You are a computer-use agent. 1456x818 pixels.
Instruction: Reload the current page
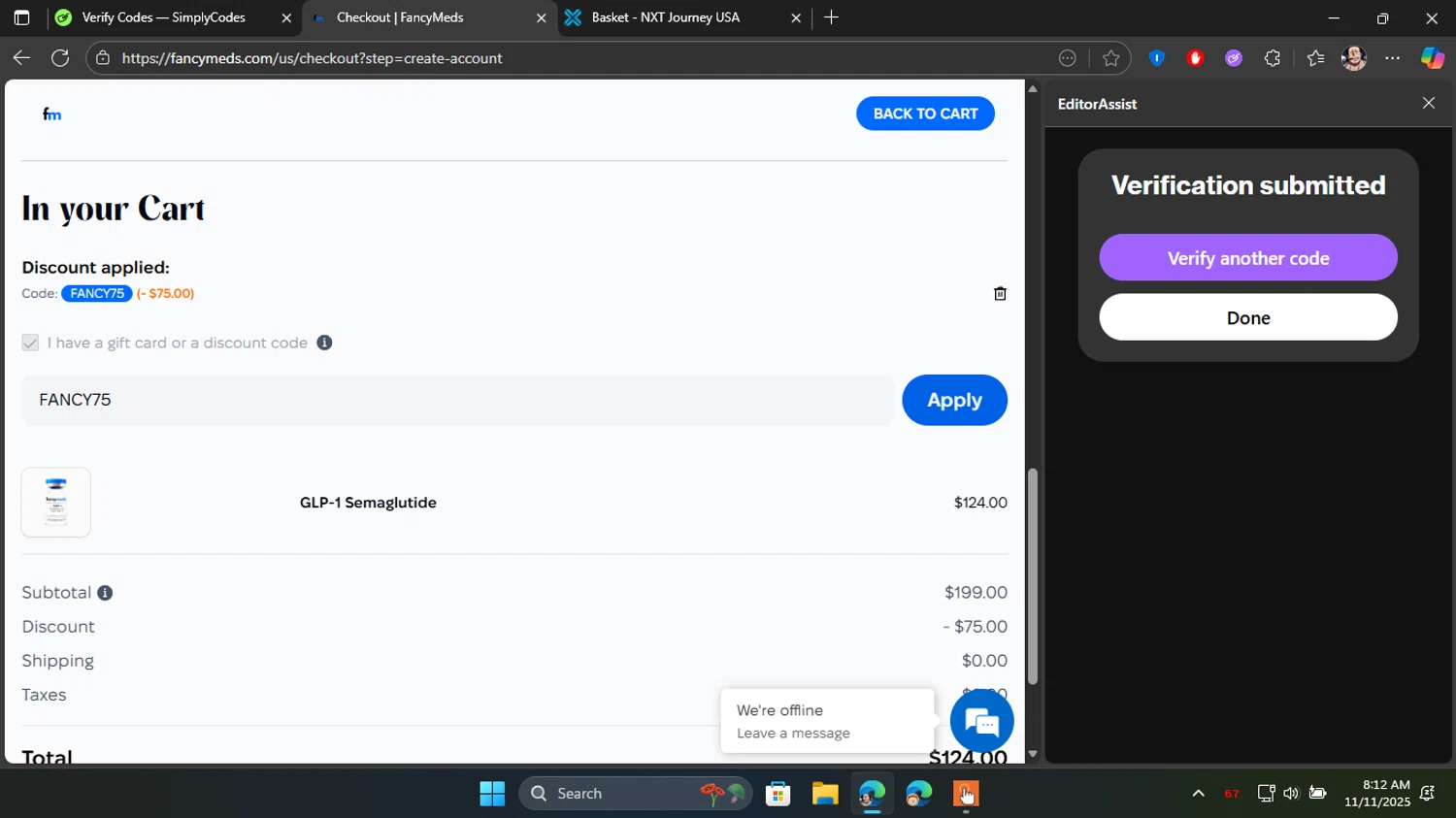click(x=60, y=58)
